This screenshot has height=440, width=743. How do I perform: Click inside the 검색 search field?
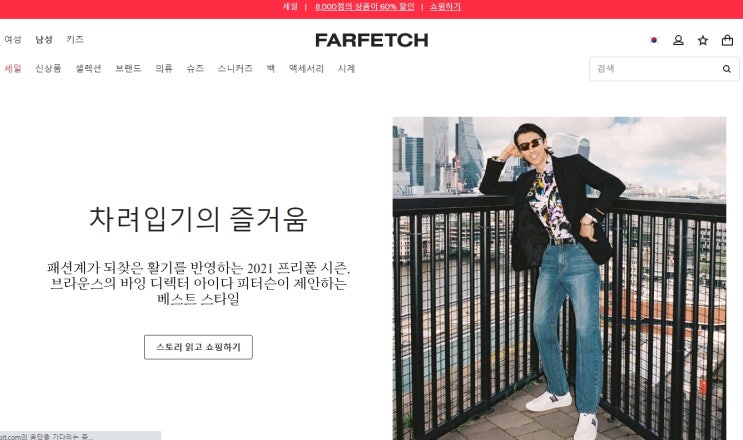654,69
